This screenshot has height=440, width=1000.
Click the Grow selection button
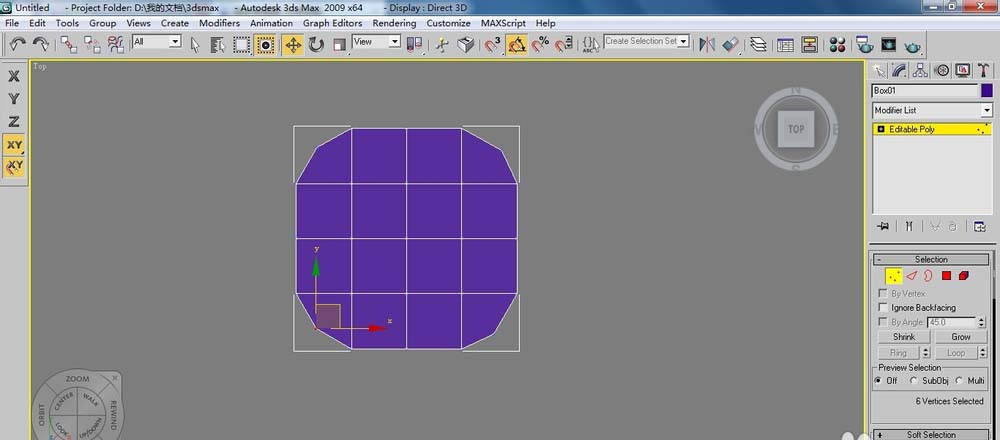[x=961, y=337]
